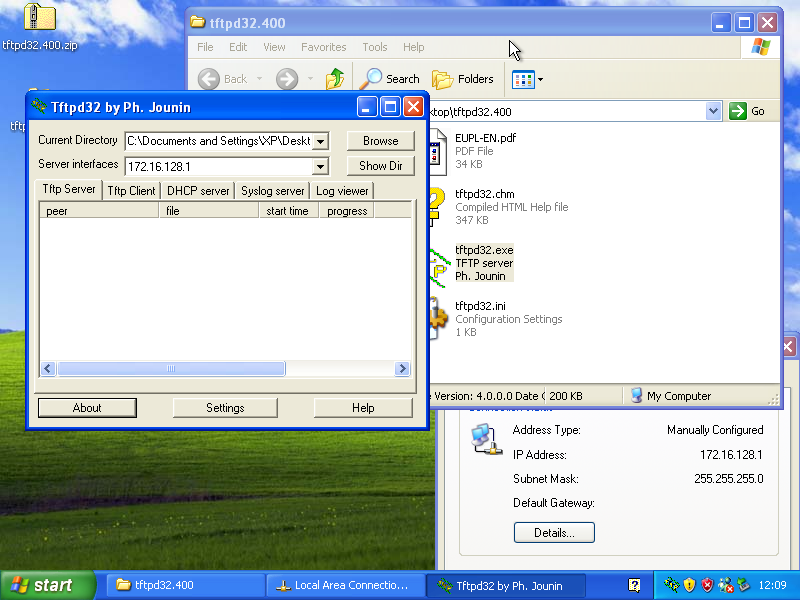Open the Favorites menu
The width and height of the screenshot is (800, 600).
click(x=323, y=47)
